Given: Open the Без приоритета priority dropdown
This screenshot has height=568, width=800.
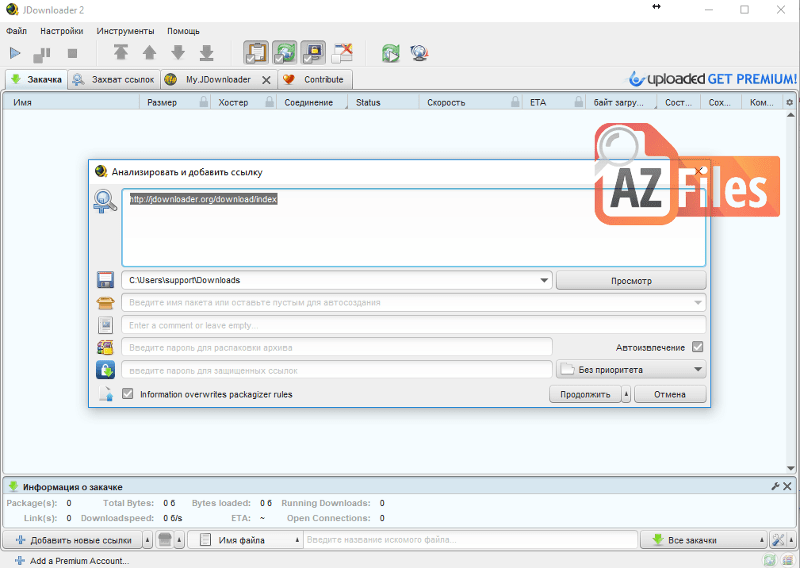Looking at the screenshot, I should pos(631,369).
